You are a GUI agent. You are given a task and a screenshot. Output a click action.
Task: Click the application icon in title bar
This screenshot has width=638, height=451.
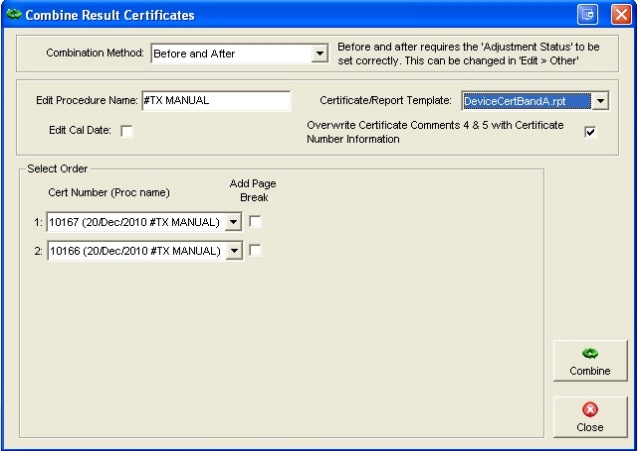click(x=12, y=15)
